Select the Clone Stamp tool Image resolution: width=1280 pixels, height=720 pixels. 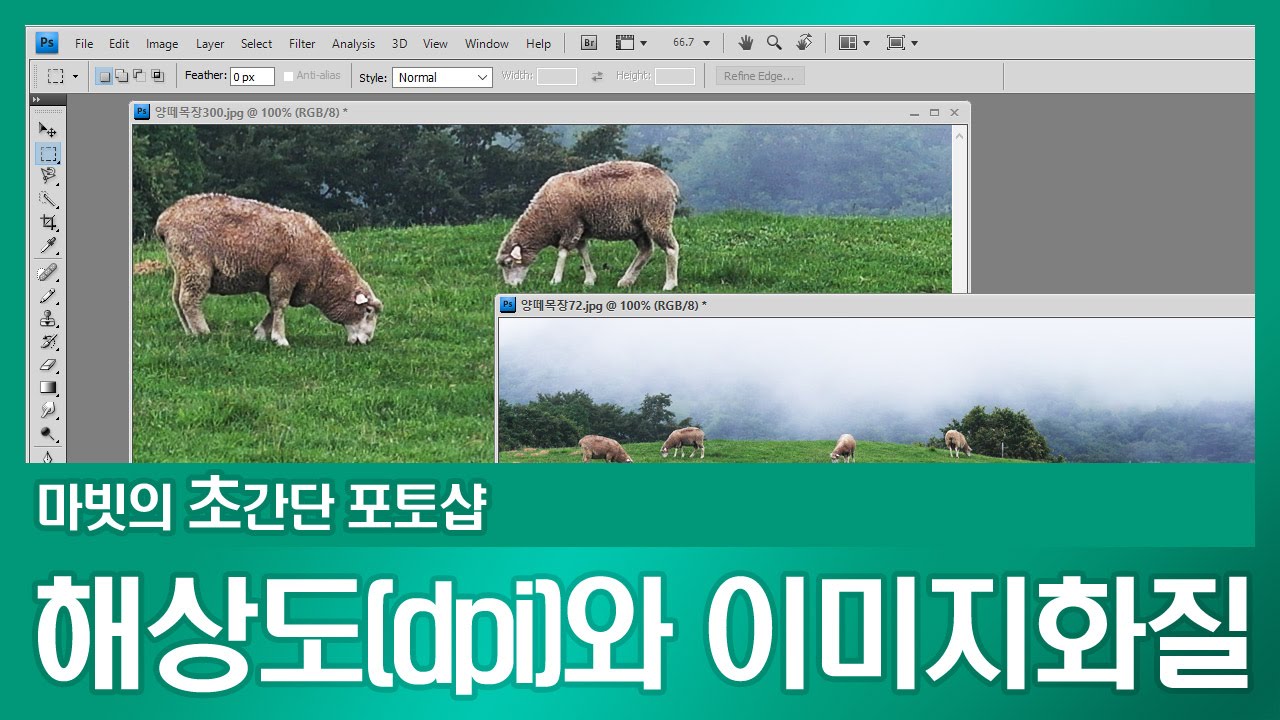(48, 319)
